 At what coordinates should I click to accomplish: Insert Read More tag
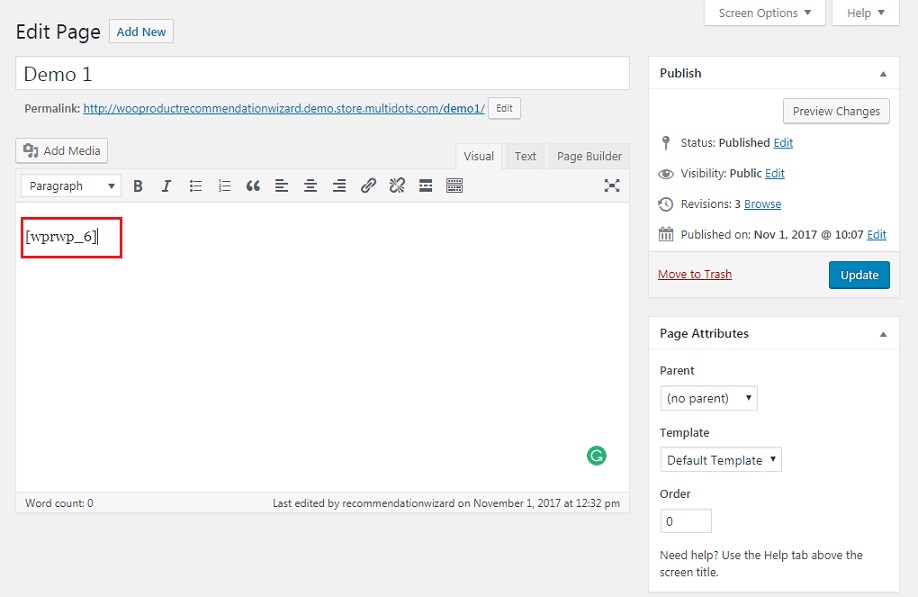tap(426, 186)
